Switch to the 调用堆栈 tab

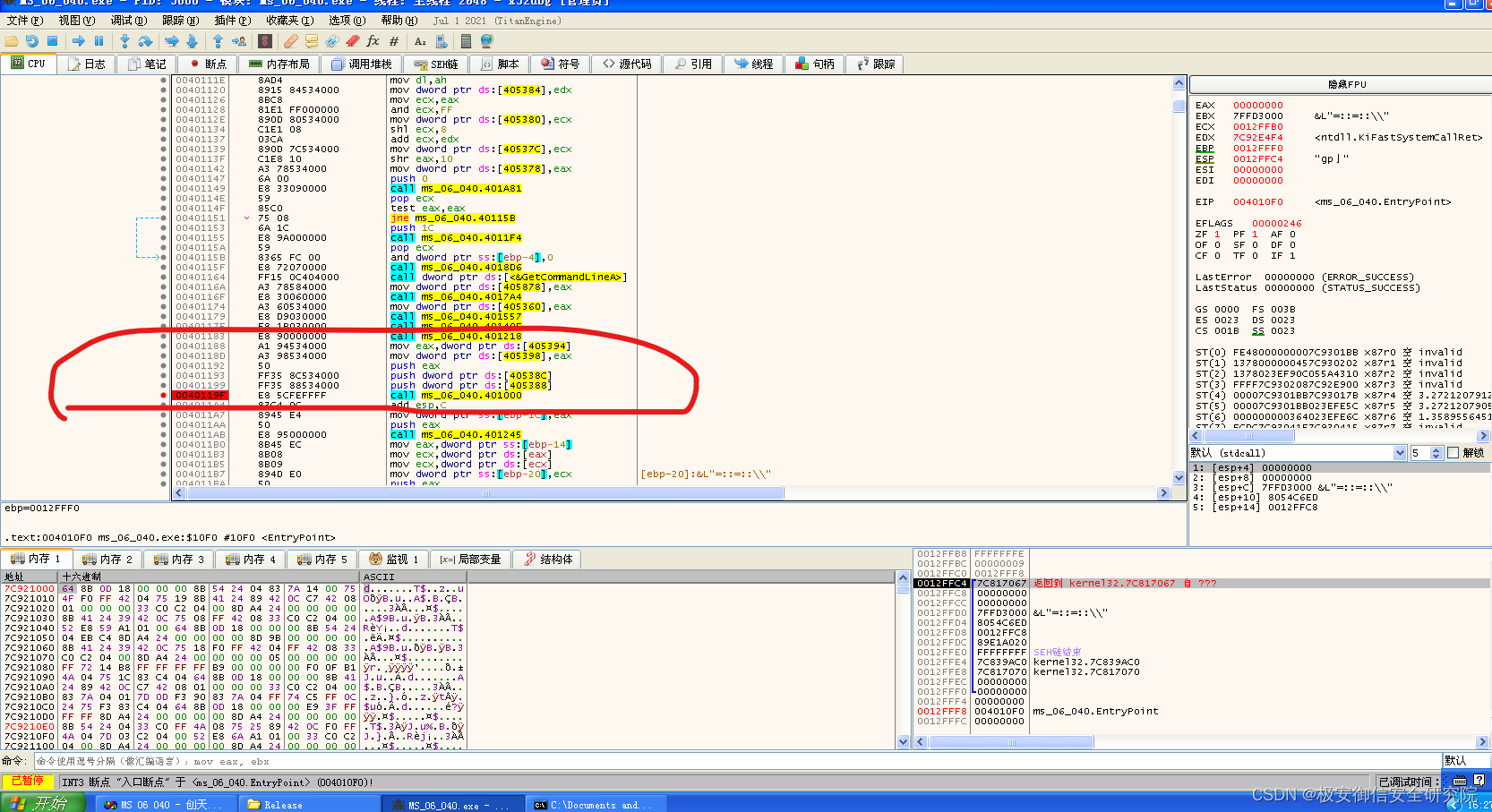(362, 64)
